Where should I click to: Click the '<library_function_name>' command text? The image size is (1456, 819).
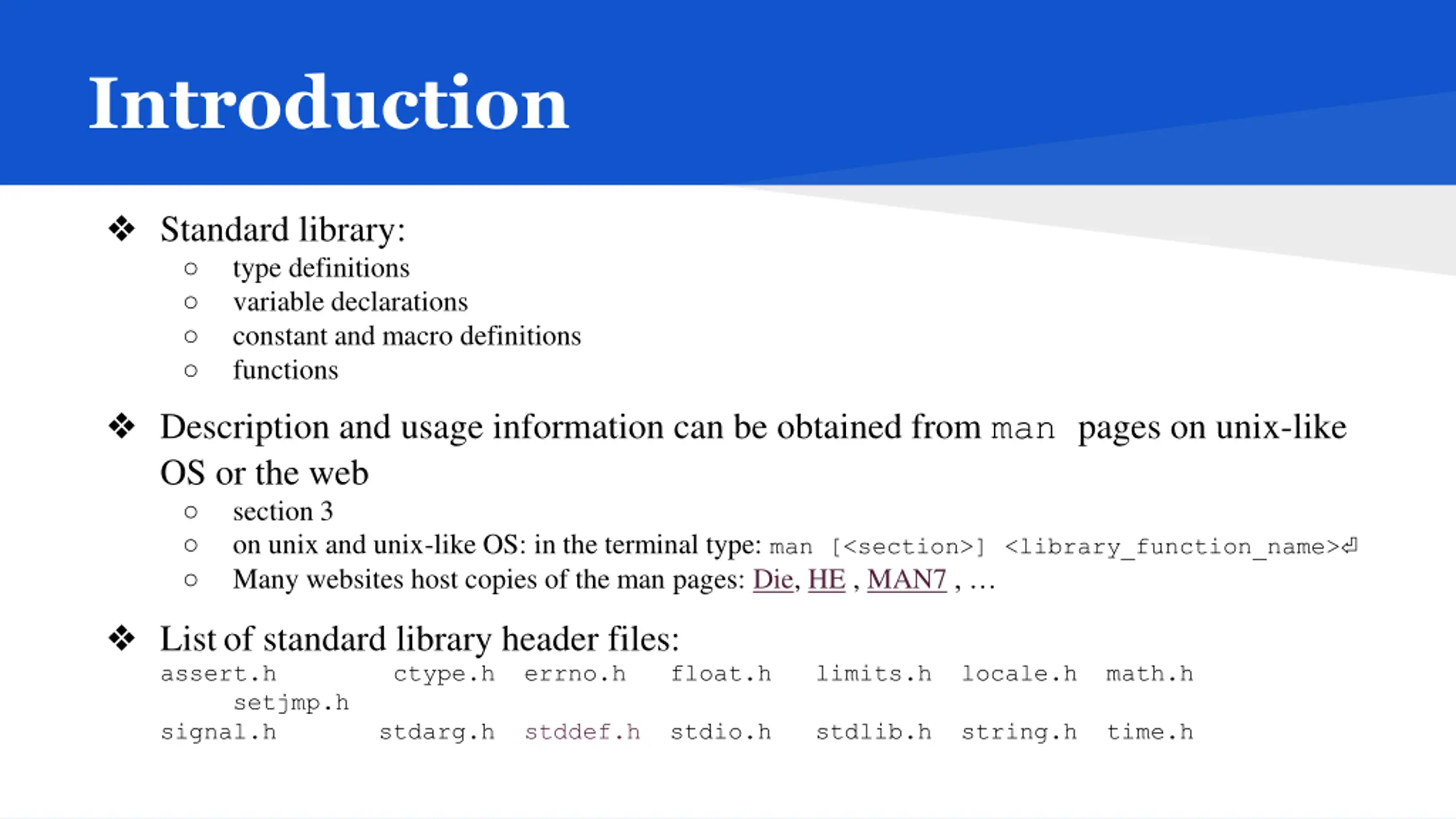tap(1172, 547)
